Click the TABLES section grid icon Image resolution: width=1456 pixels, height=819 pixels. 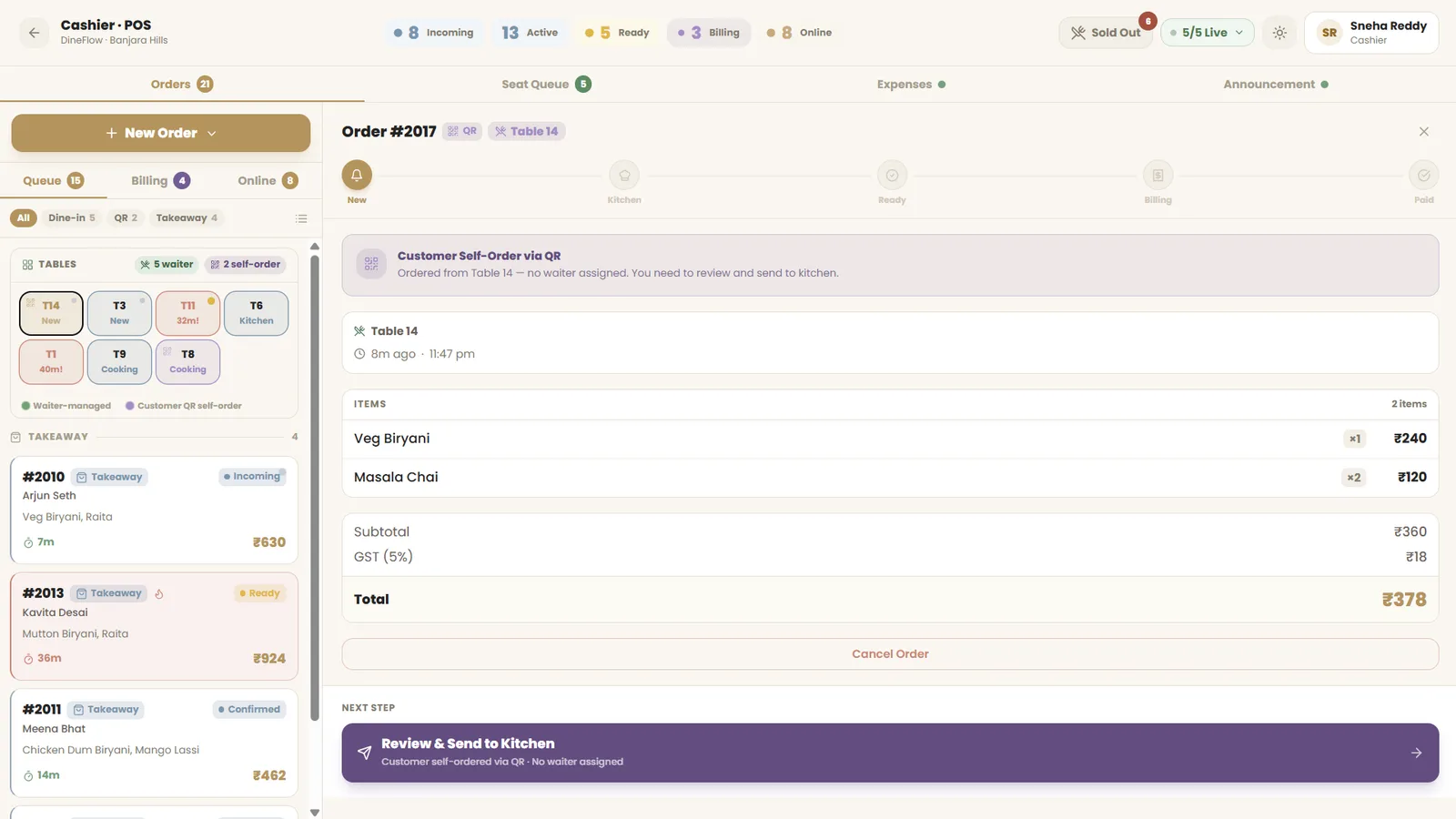[x=27, y=265]
